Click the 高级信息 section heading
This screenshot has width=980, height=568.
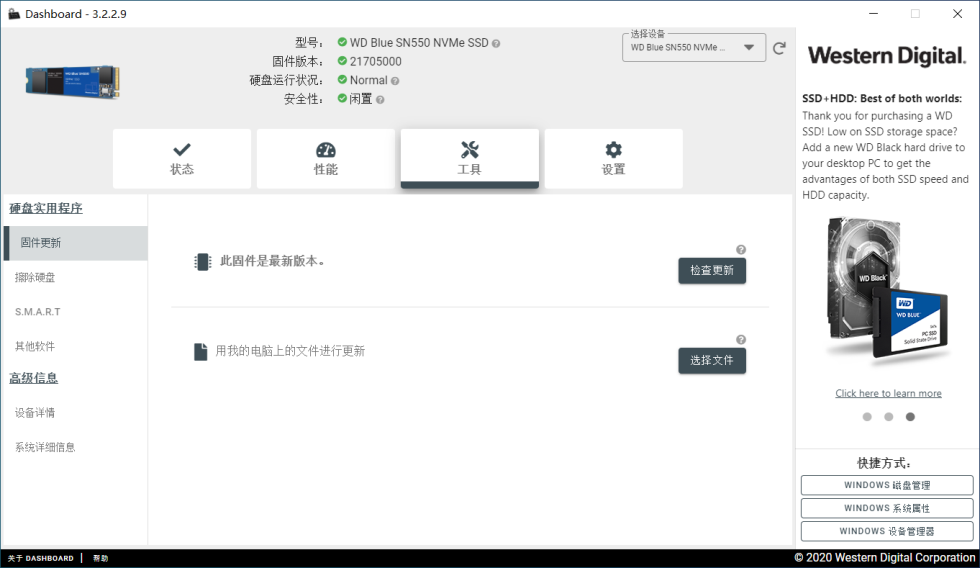tap(33, 378)
